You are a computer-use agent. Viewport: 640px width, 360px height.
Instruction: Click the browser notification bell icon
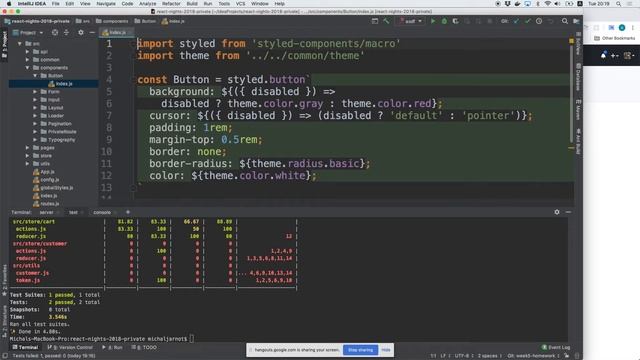603,55
